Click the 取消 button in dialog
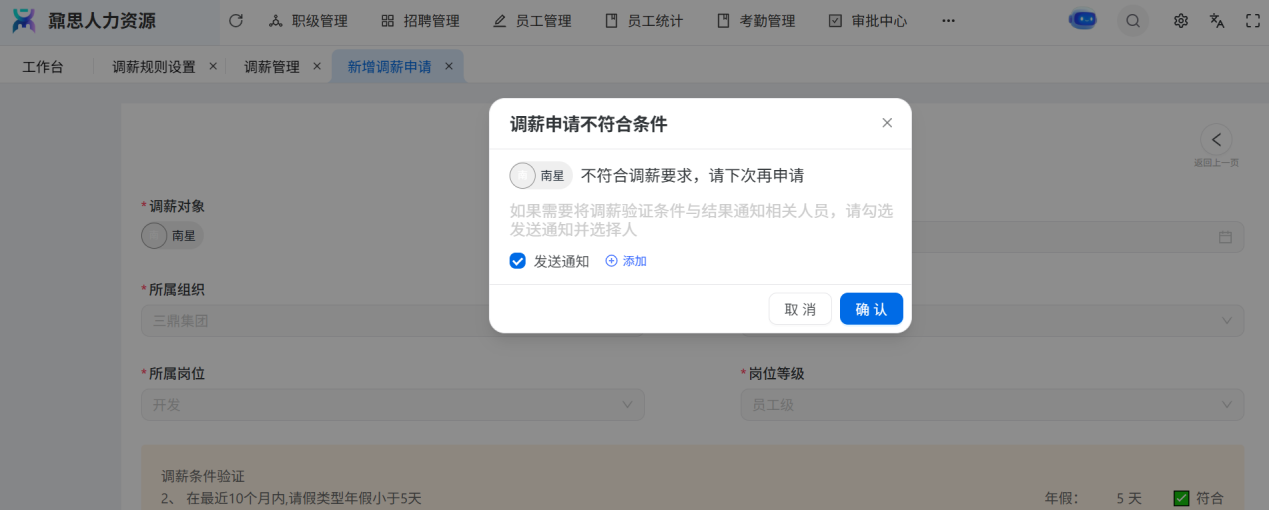1269x510 pixels. click(x=799, y=309)
